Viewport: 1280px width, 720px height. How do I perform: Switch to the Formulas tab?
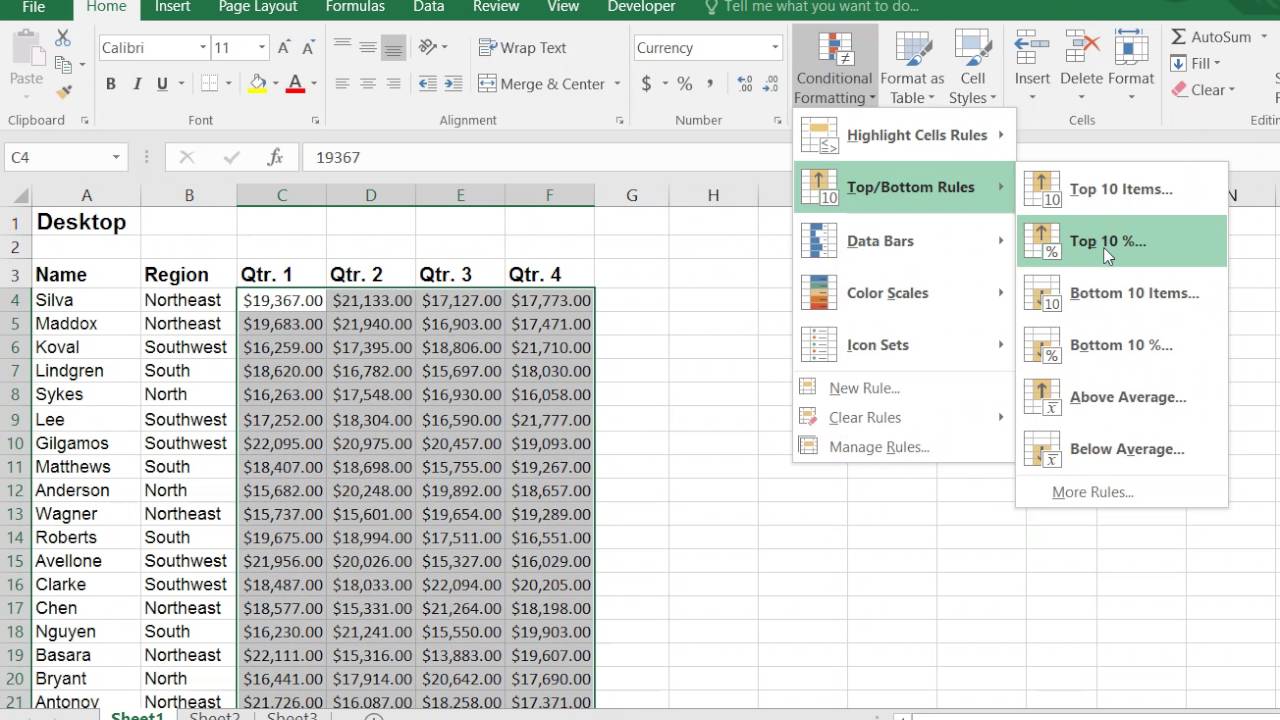coord(355,7)
